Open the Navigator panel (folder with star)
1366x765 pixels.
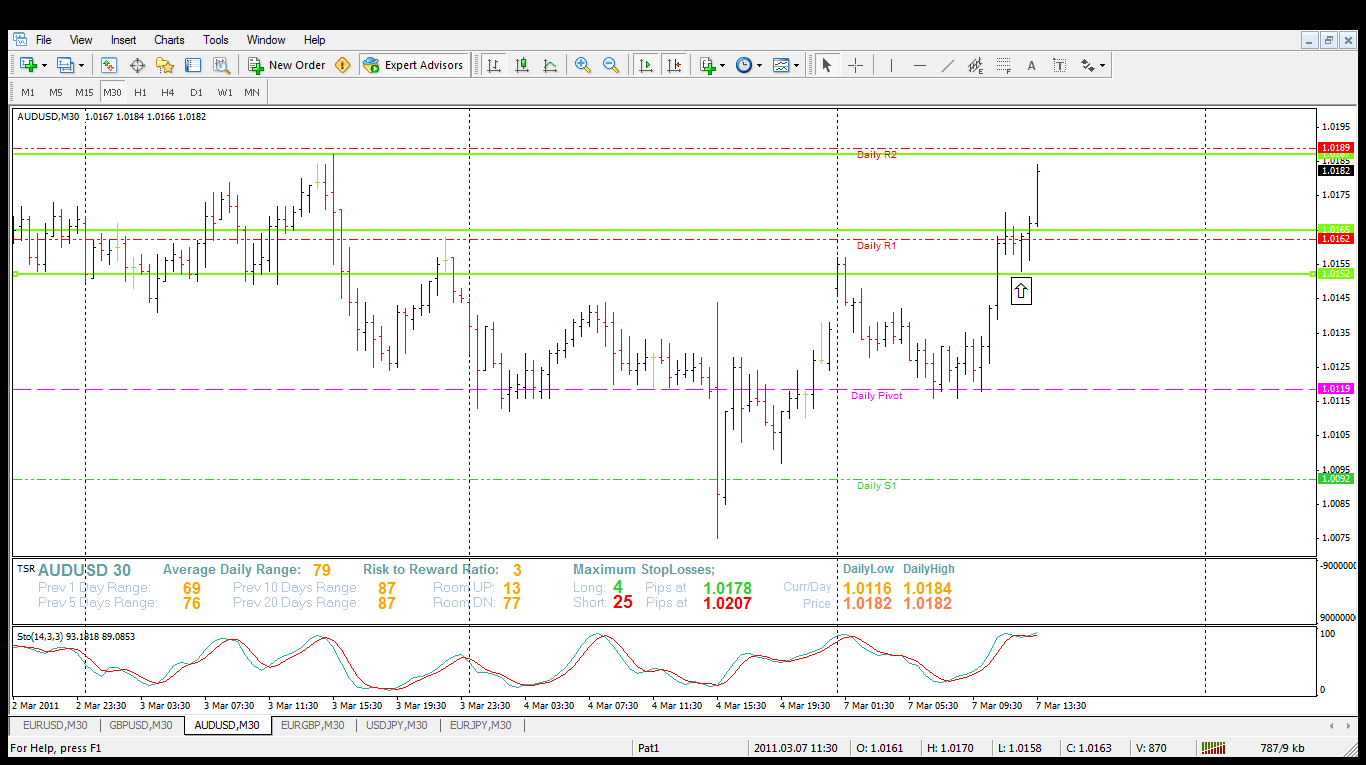coord(165,65)
